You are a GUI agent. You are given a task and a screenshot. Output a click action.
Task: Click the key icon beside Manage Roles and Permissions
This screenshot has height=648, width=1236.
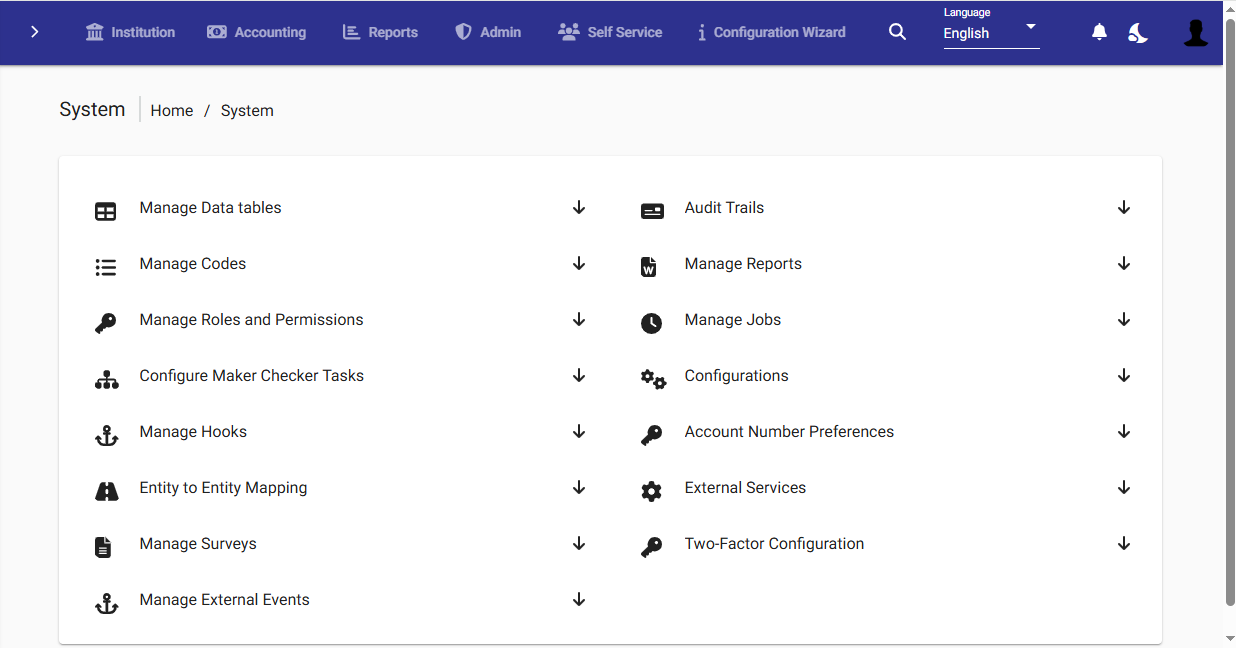coord(106,324)
